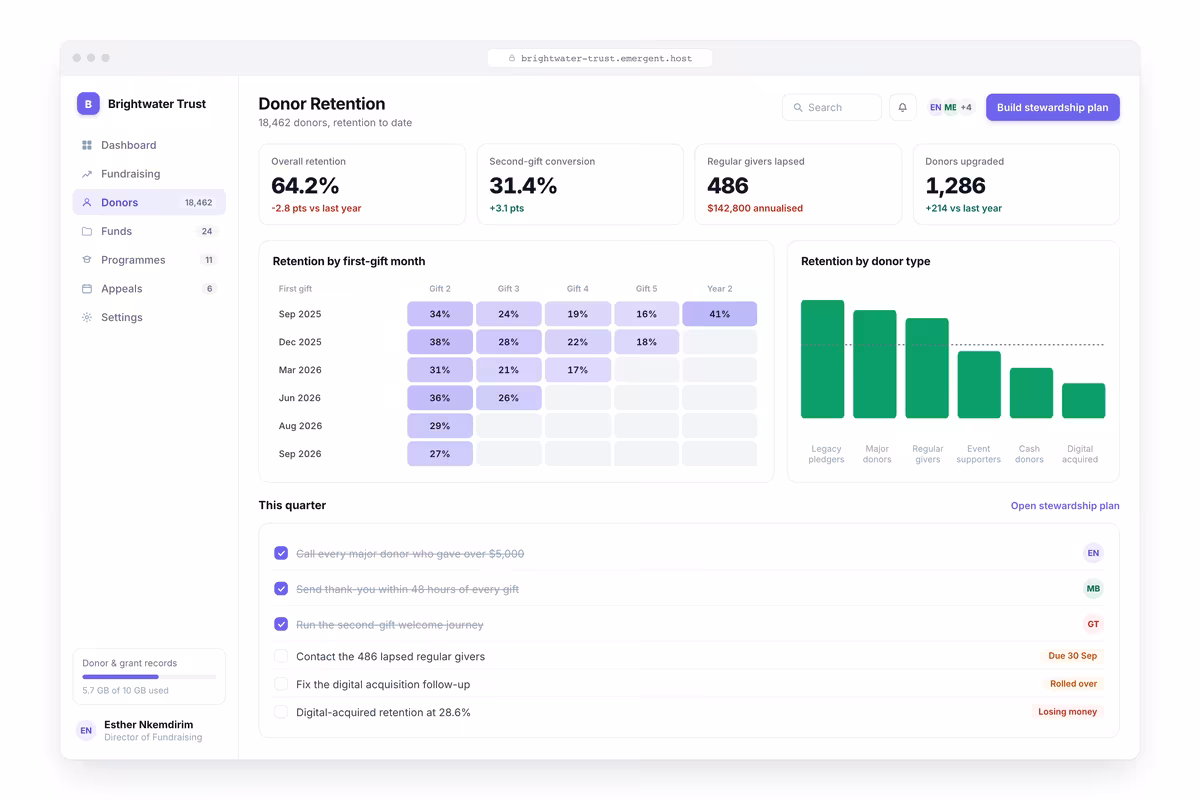The height and width of the screenshot is (800, 1200).
Task: Uncheck 'Run the second-gift welcome journey' task
Action: pyautogui.click(x=281, y=624)
